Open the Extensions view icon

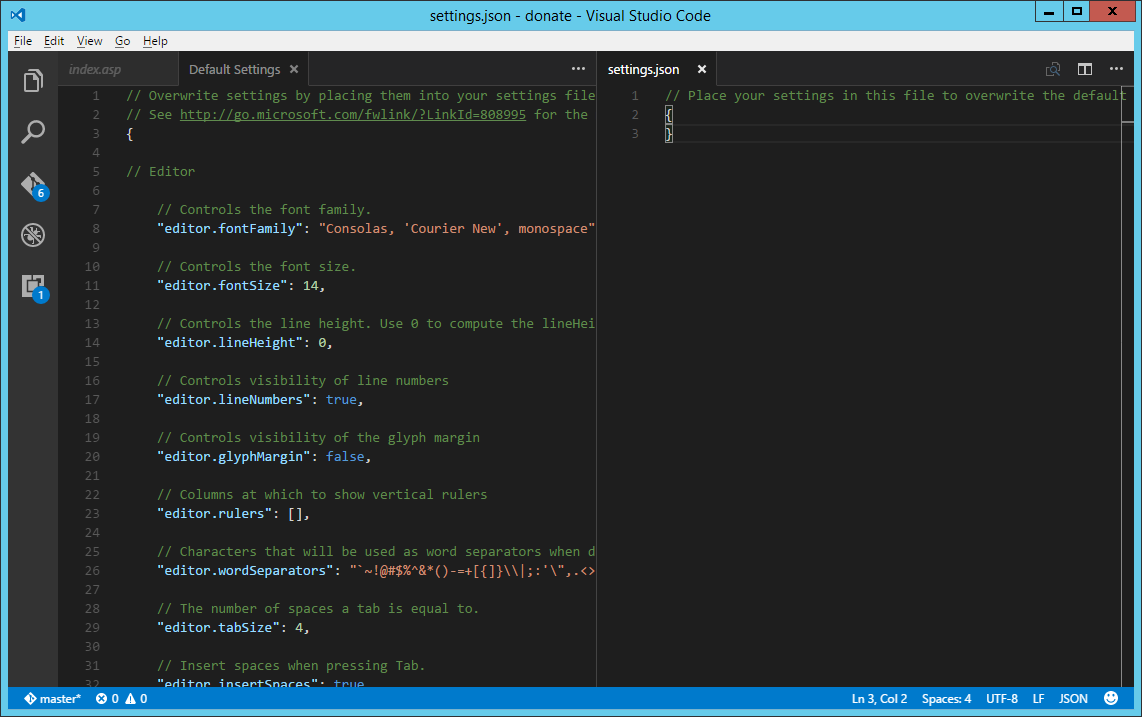(34, 286)
